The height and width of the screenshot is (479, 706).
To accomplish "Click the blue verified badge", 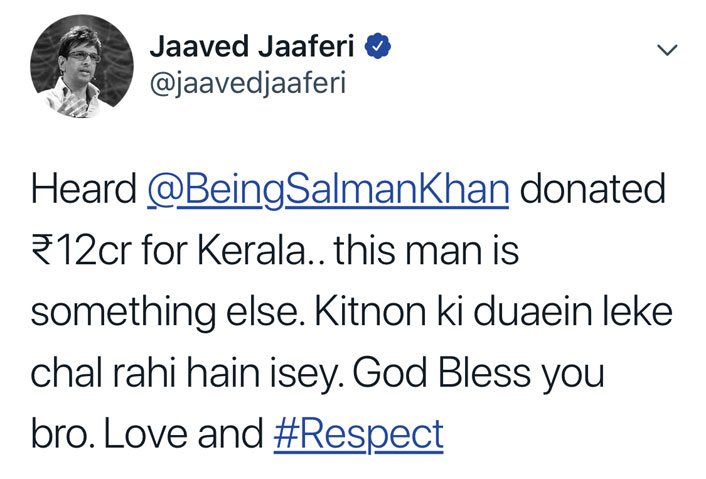I will point(377,45).
